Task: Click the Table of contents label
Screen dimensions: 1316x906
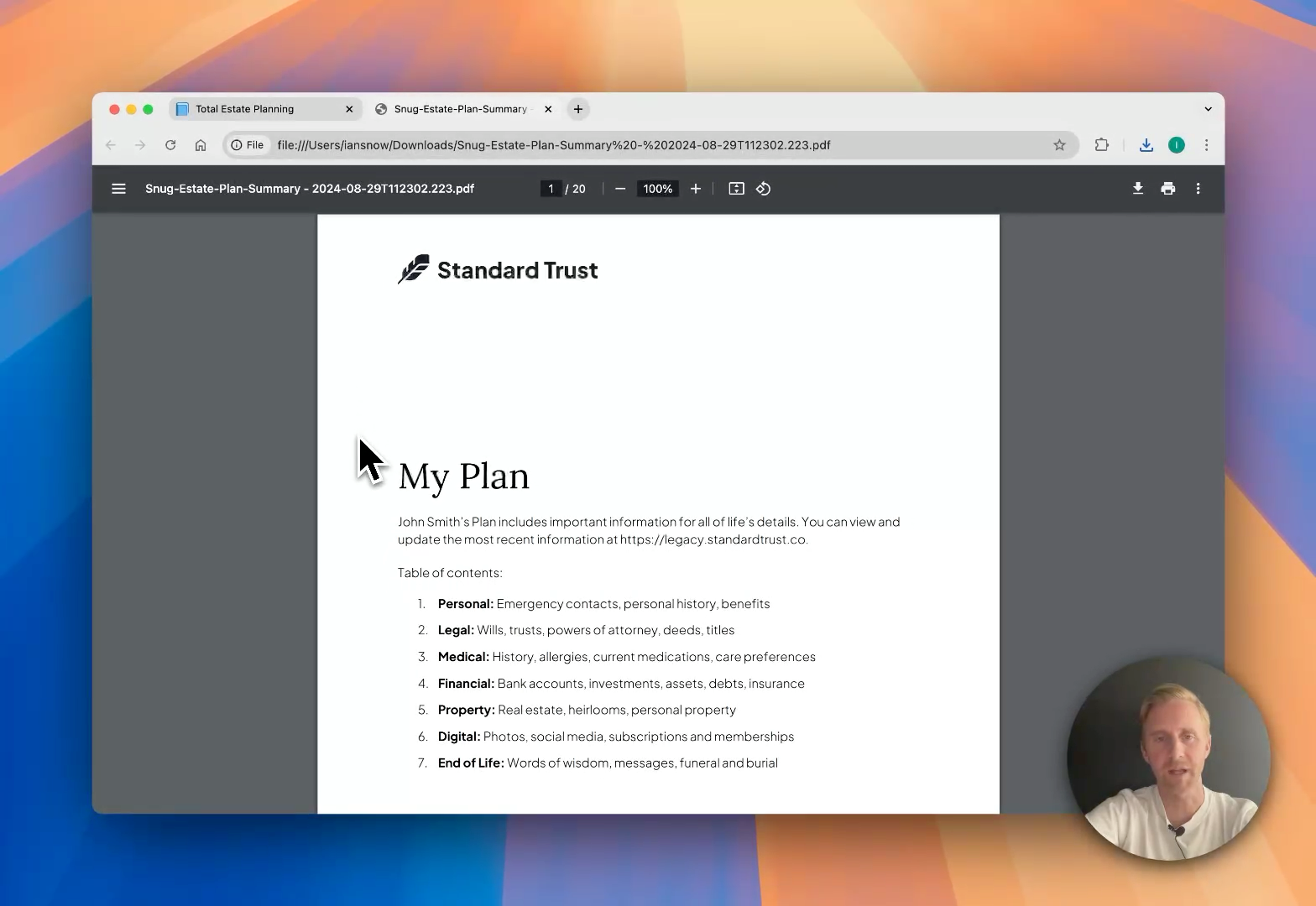Action: coord(450,573)
